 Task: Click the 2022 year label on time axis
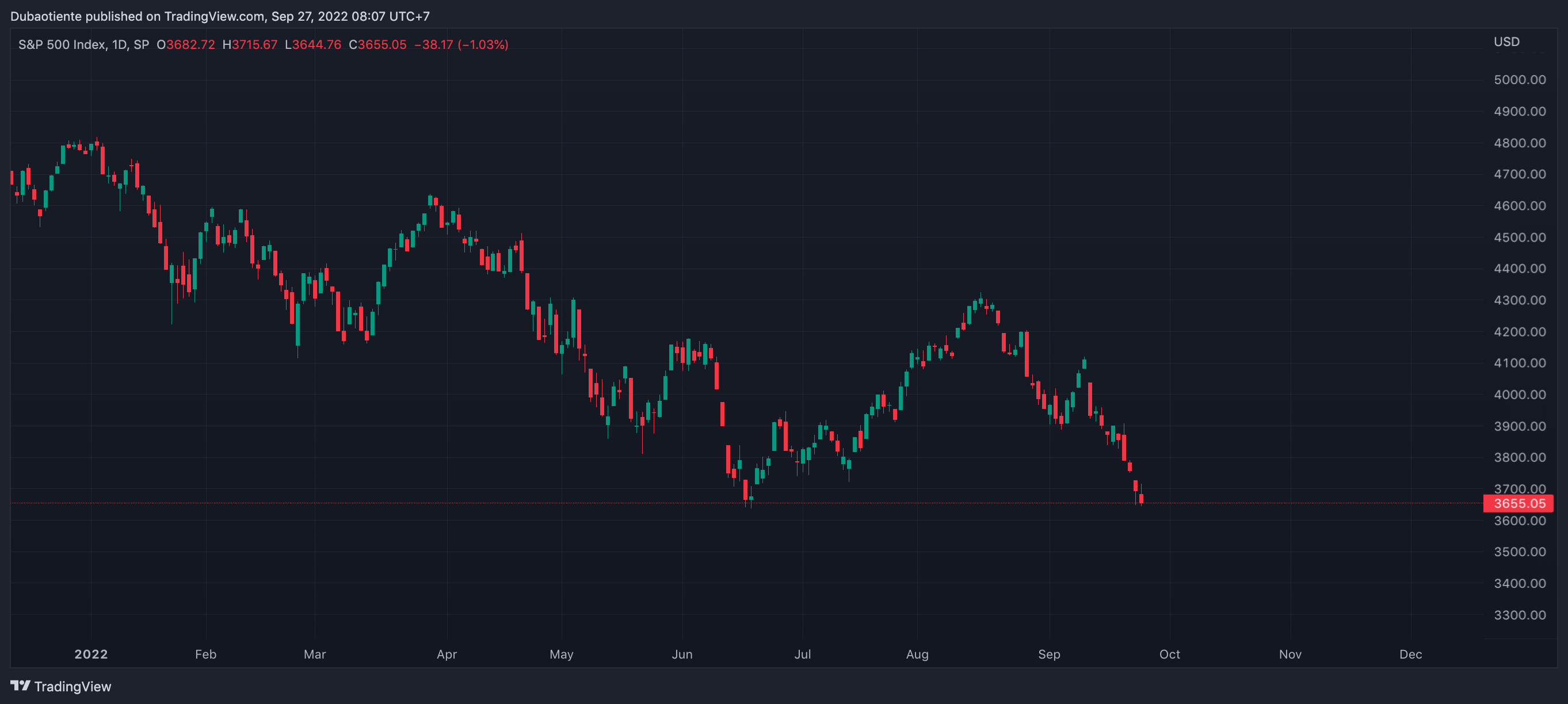point(91,654)
